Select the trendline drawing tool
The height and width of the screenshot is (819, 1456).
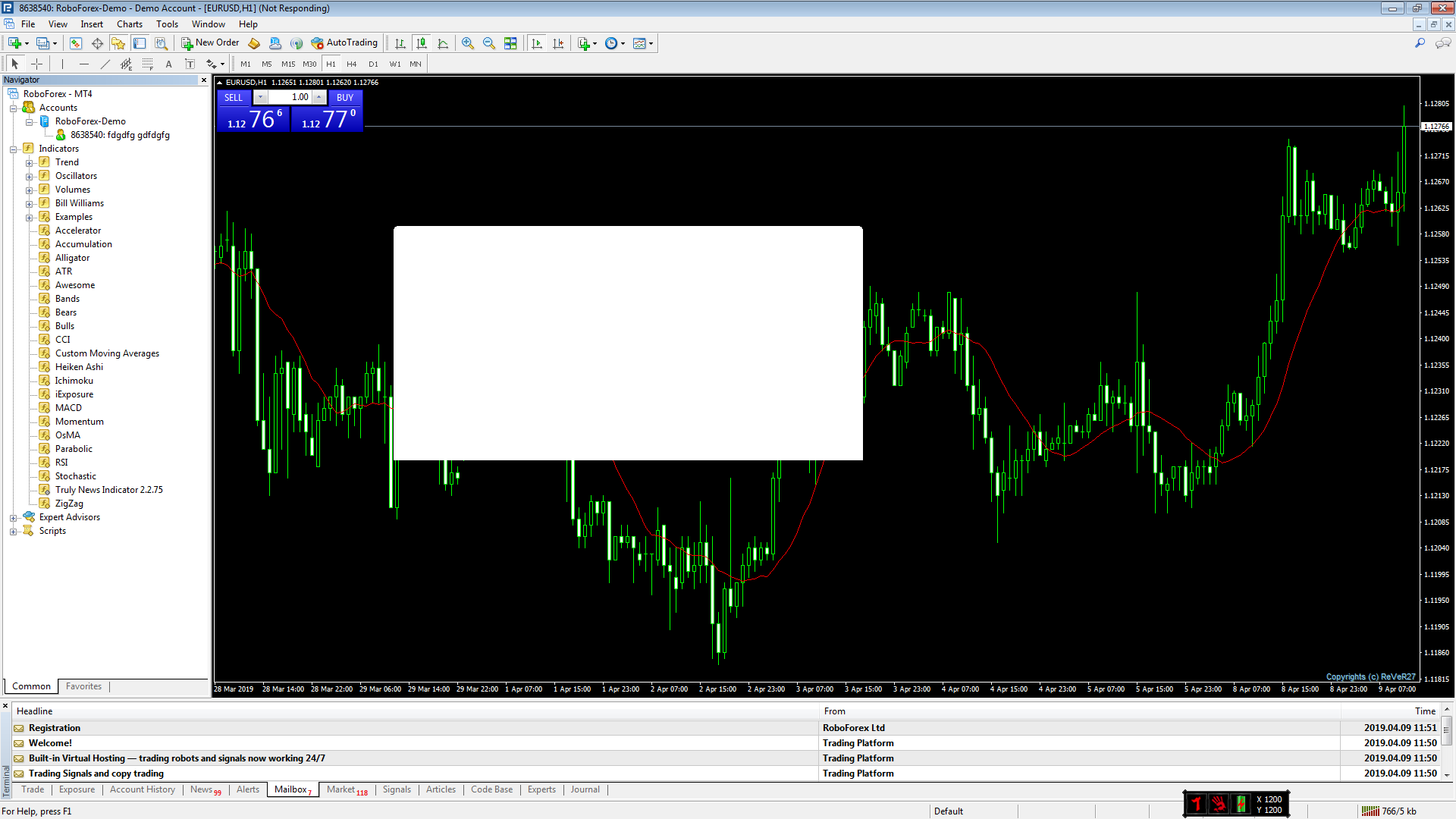click(105, 64)
